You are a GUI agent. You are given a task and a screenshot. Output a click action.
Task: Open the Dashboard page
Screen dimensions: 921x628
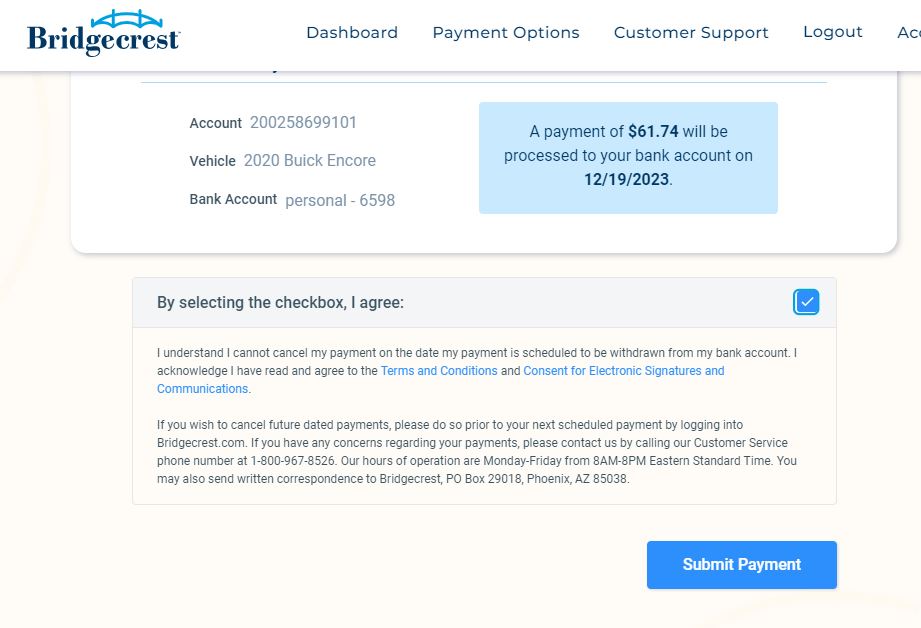tap(352, 33)
